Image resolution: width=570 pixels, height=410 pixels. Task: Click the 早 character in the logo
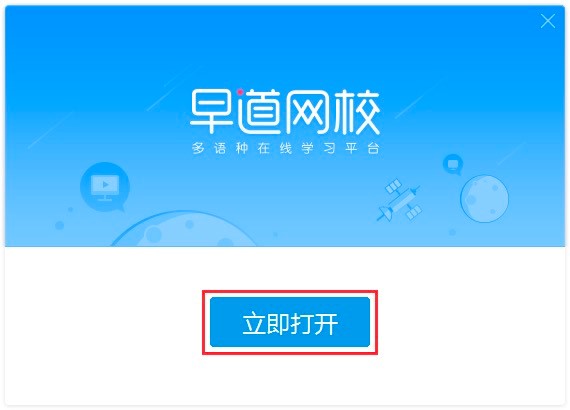tap(212, 111)
